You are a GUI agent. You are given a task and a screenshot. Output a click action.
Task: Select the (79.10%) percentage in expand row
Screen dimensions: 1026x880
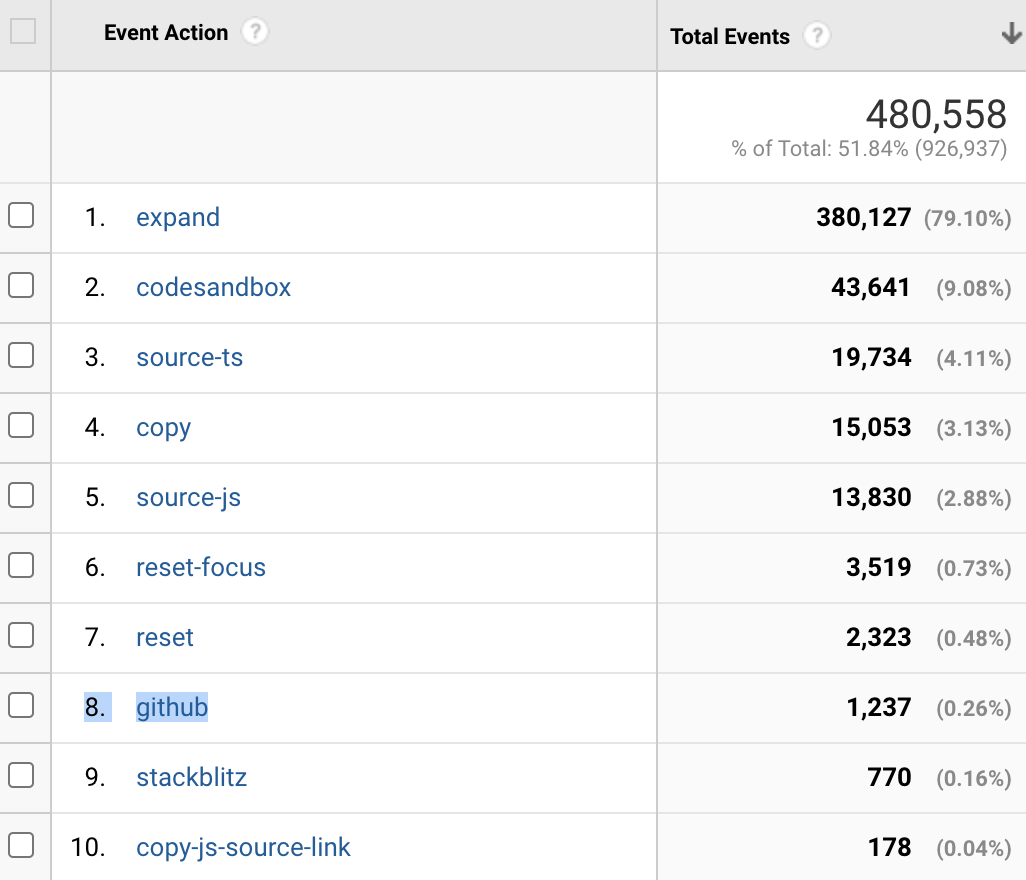(x=968, y=218)
